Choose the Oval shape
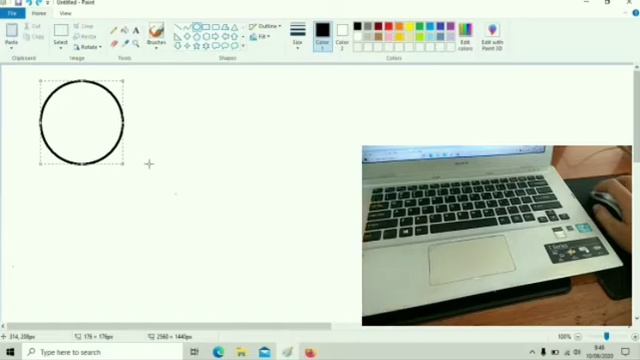The width and height of the screenshot is (640, 360). [197, 27]
